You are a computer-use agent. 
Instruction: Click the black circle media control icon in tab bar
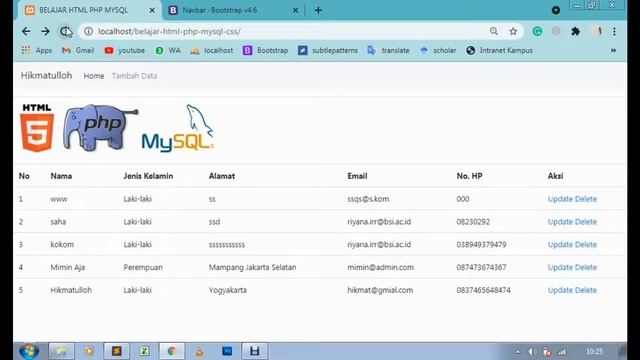coord(556,10)
